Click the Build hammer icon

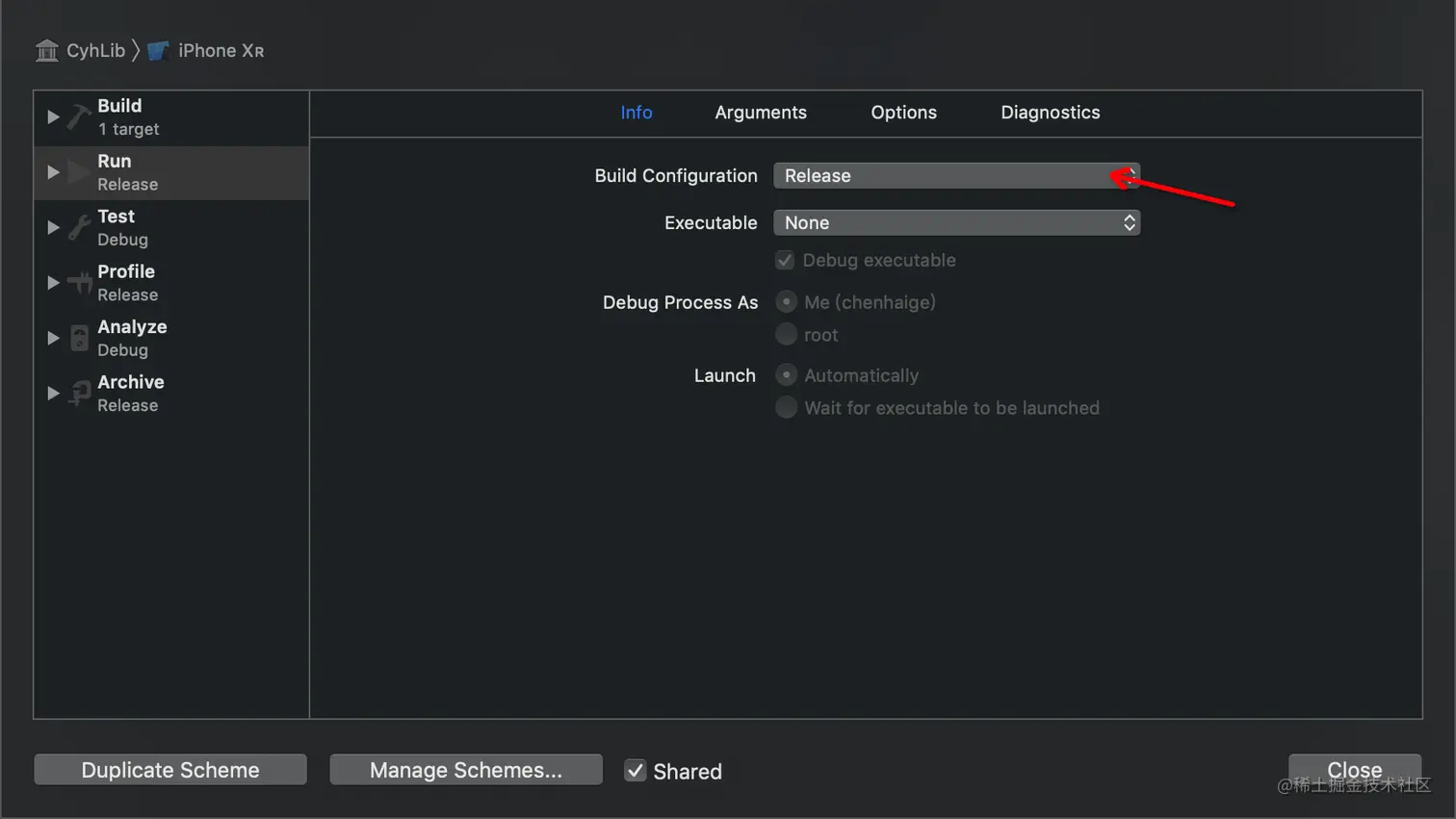pos(80,116)
